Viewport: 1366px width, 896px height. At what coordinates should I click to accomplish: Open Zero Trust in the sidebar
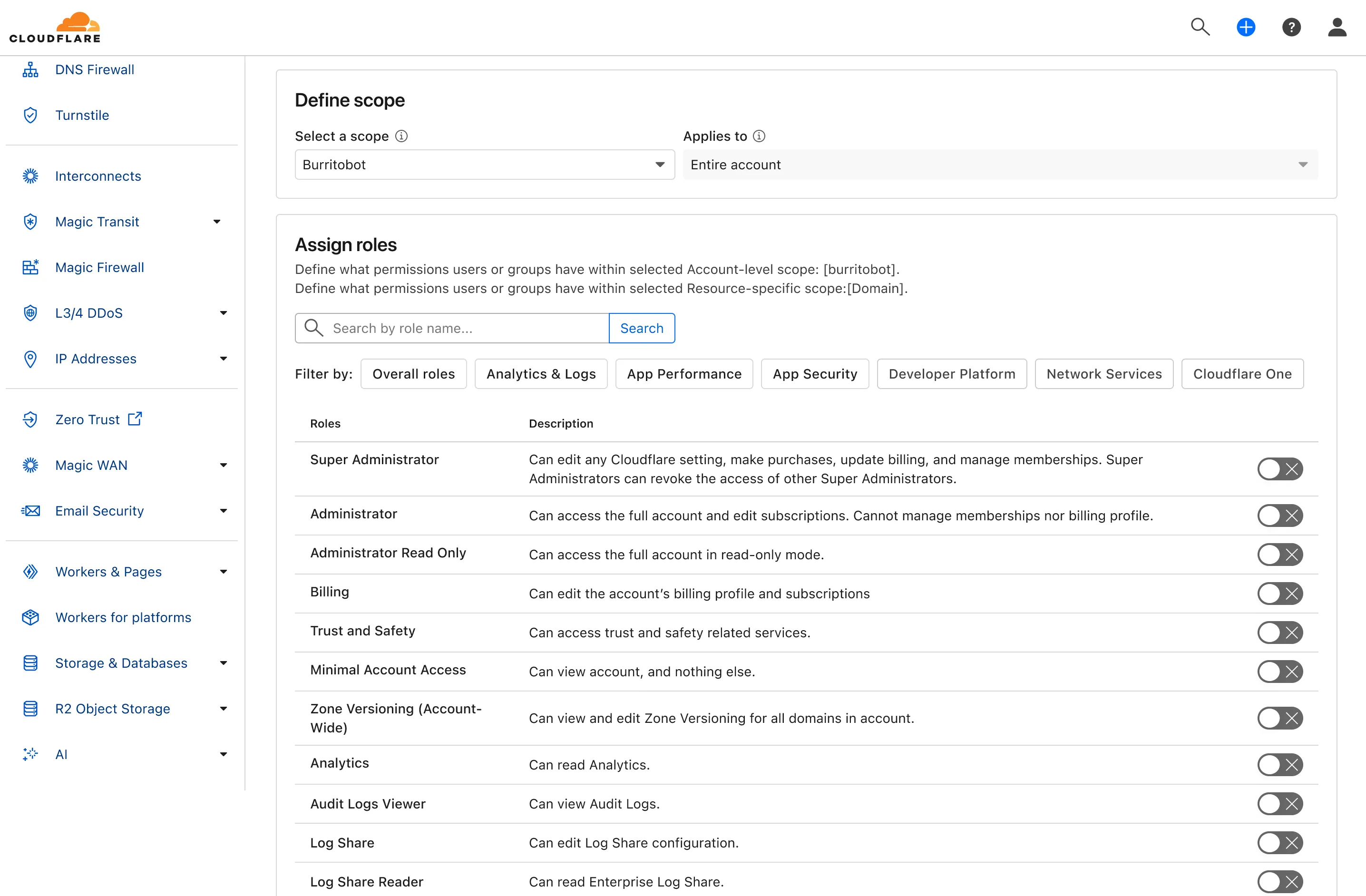tap(87, 419)
